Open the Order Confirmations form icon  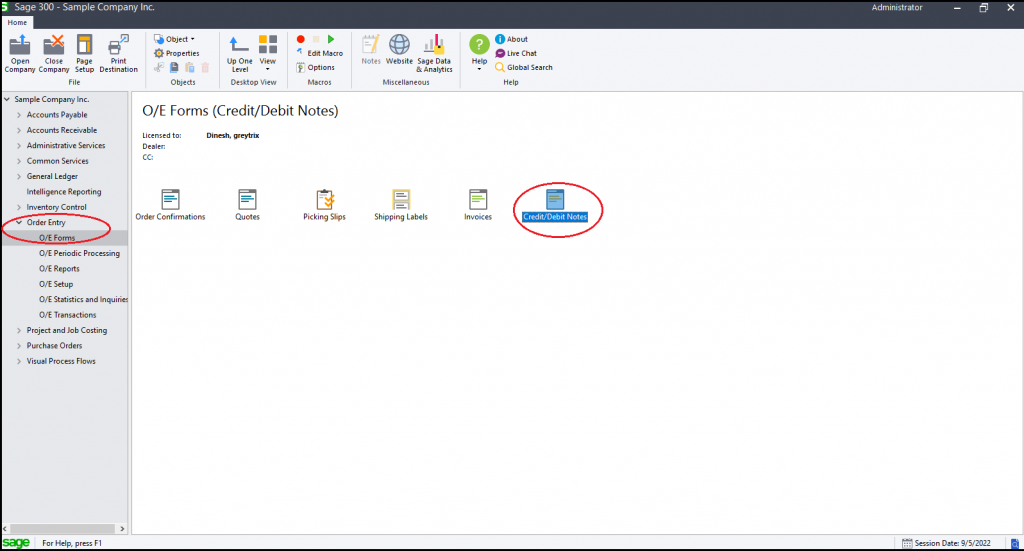tap(170, 199)
